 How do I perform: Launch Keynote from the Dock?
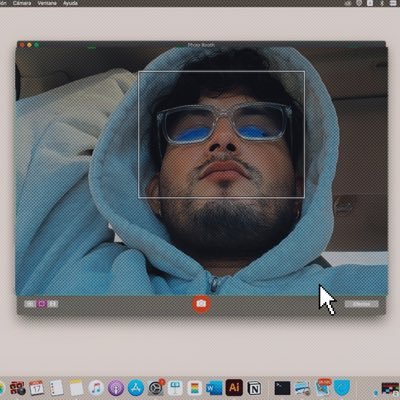pos(175,388)
